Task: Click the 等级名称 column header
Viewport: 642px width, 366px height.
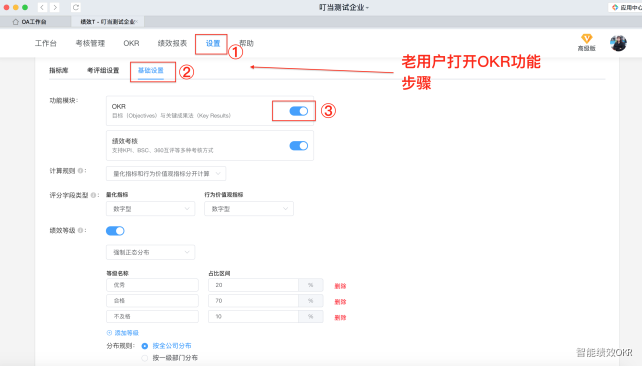Action: (x=118, y=273)
